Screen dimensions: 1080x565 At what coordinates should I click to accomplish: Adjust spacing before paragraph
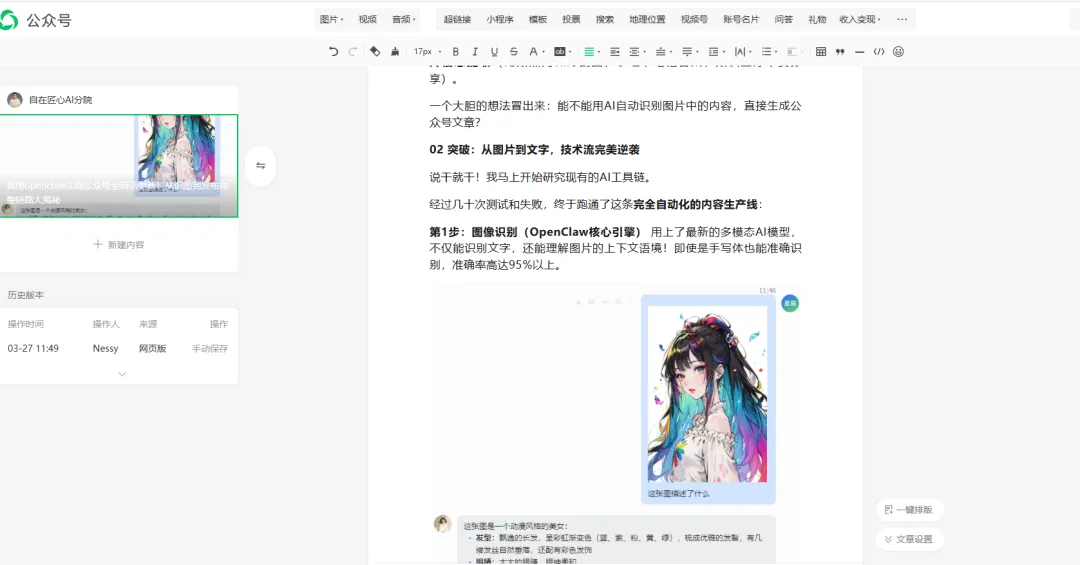pyautogui.click(x=661, y=52)
